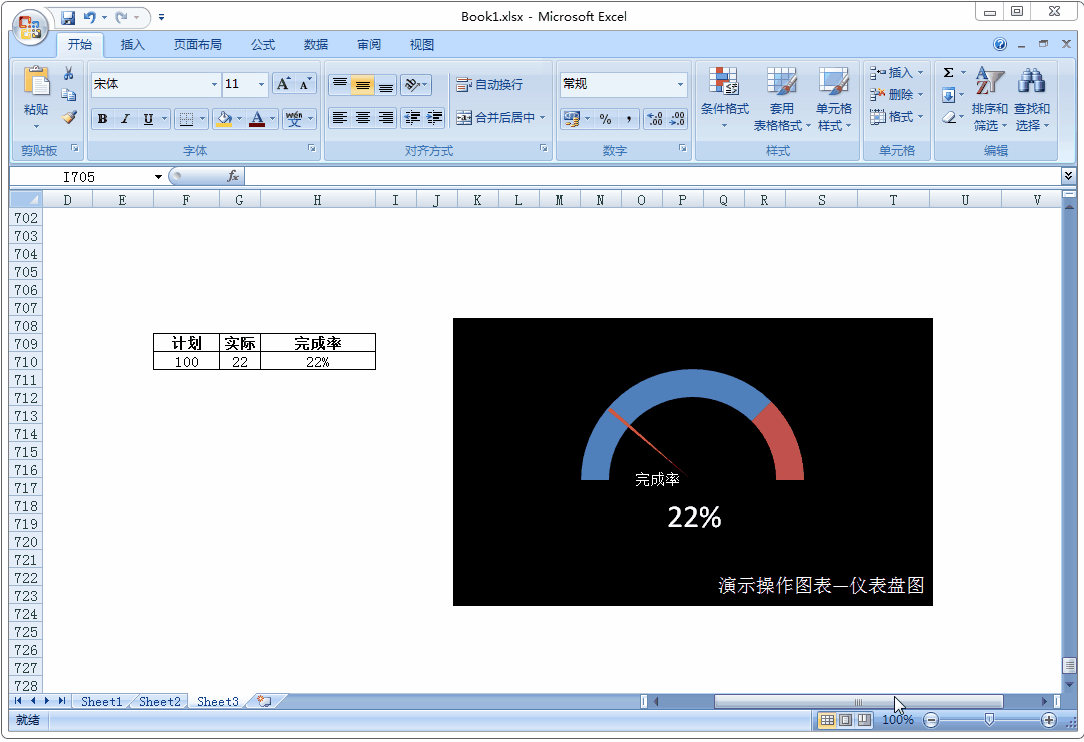
Task: Click 插入 insert cells button
Action: pyautogui.click(x=896, y=73)
